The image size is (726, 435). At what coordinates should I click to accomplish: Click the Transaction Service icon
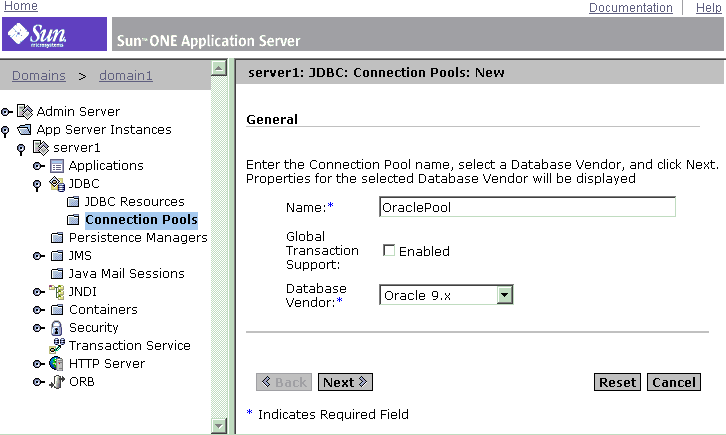[x=56, y=346]
